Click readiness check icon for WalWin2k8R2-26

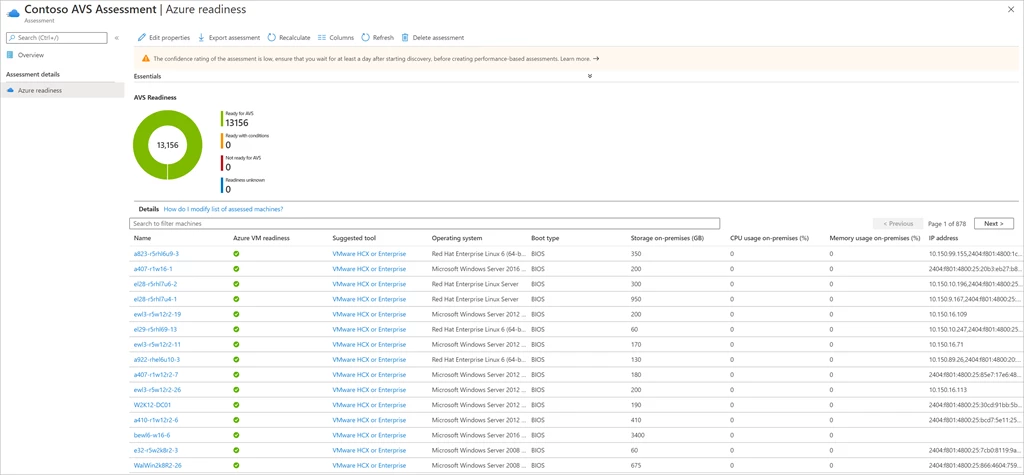236,465
